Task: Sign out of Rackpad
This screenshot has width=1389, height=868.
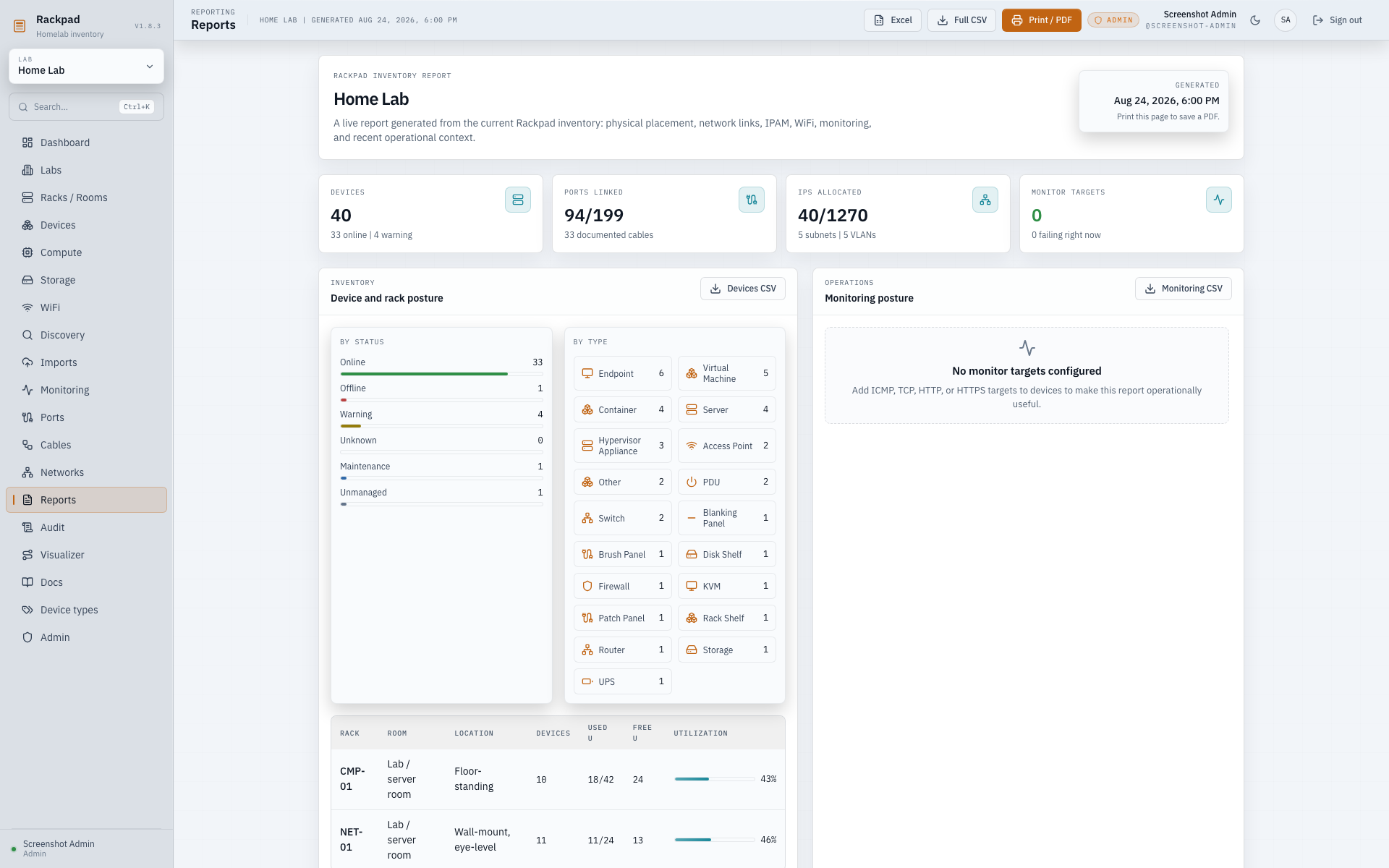Action: (x=1337, y=20)
